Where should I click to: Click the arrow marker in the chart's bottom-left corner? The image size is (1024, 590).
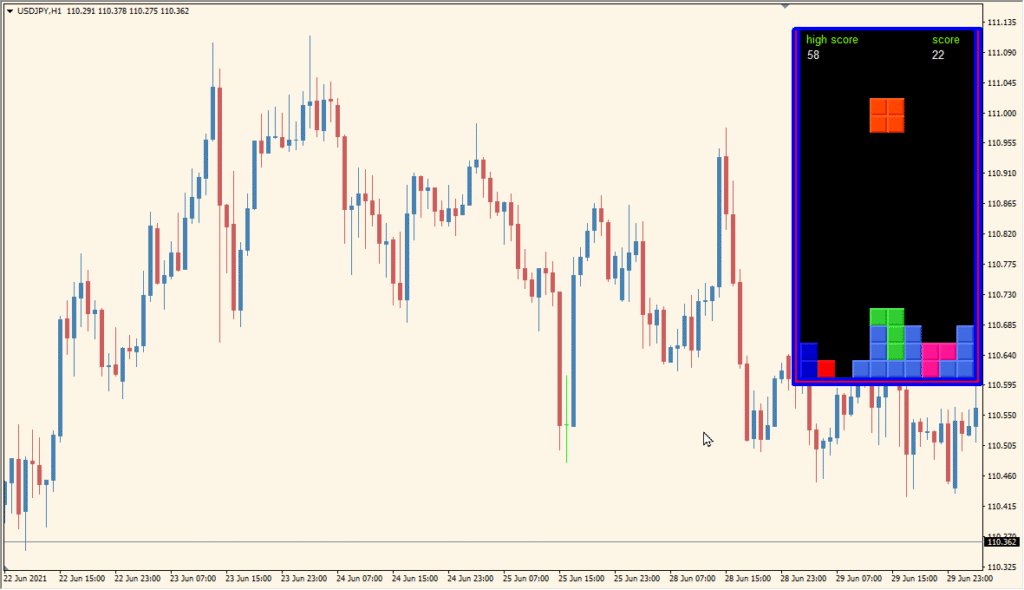click(x=6, y=568)
